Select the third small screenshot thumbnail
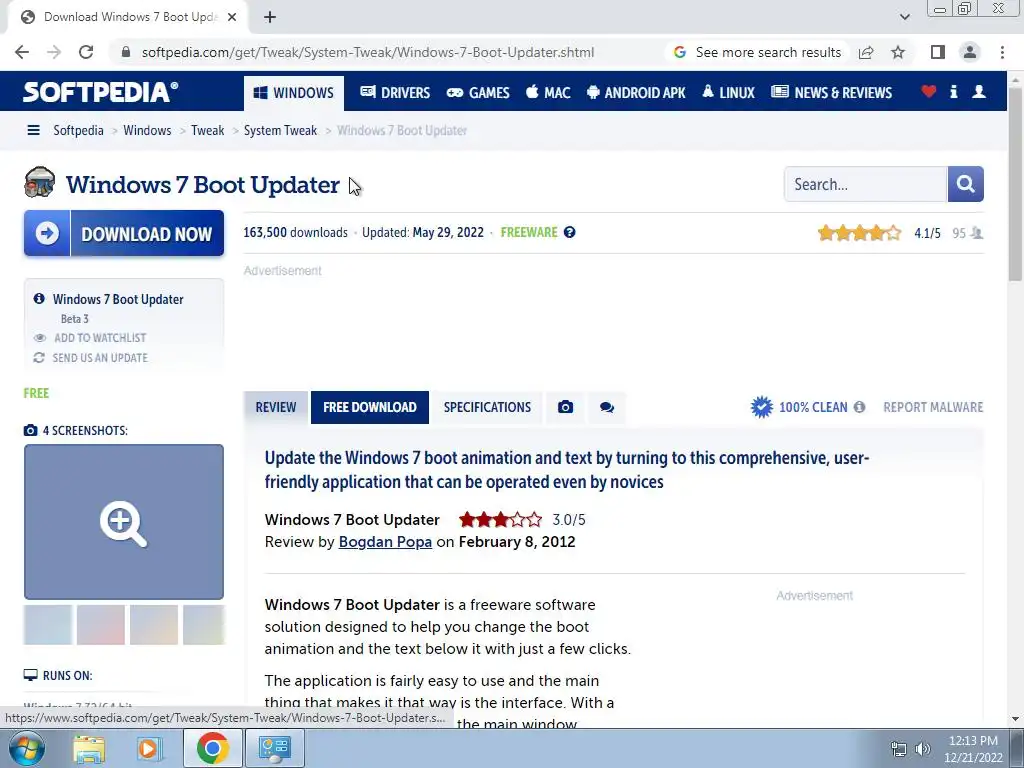 click(154, 625)
